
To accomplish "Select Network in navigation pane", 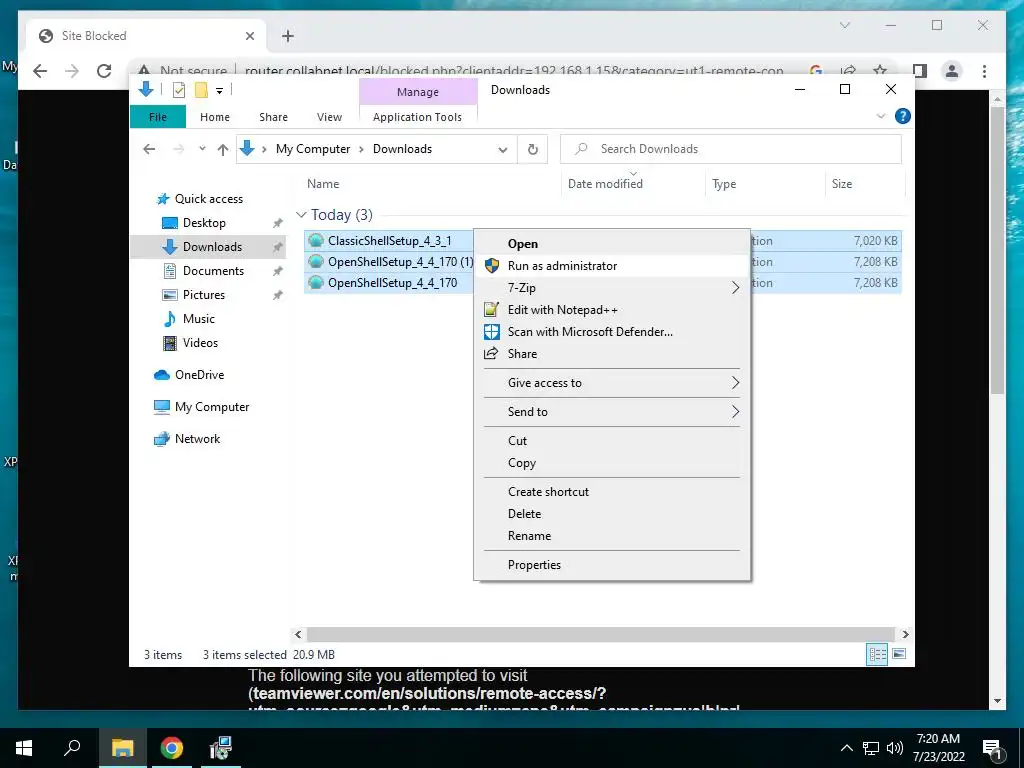I will click(x=197, y=439).
